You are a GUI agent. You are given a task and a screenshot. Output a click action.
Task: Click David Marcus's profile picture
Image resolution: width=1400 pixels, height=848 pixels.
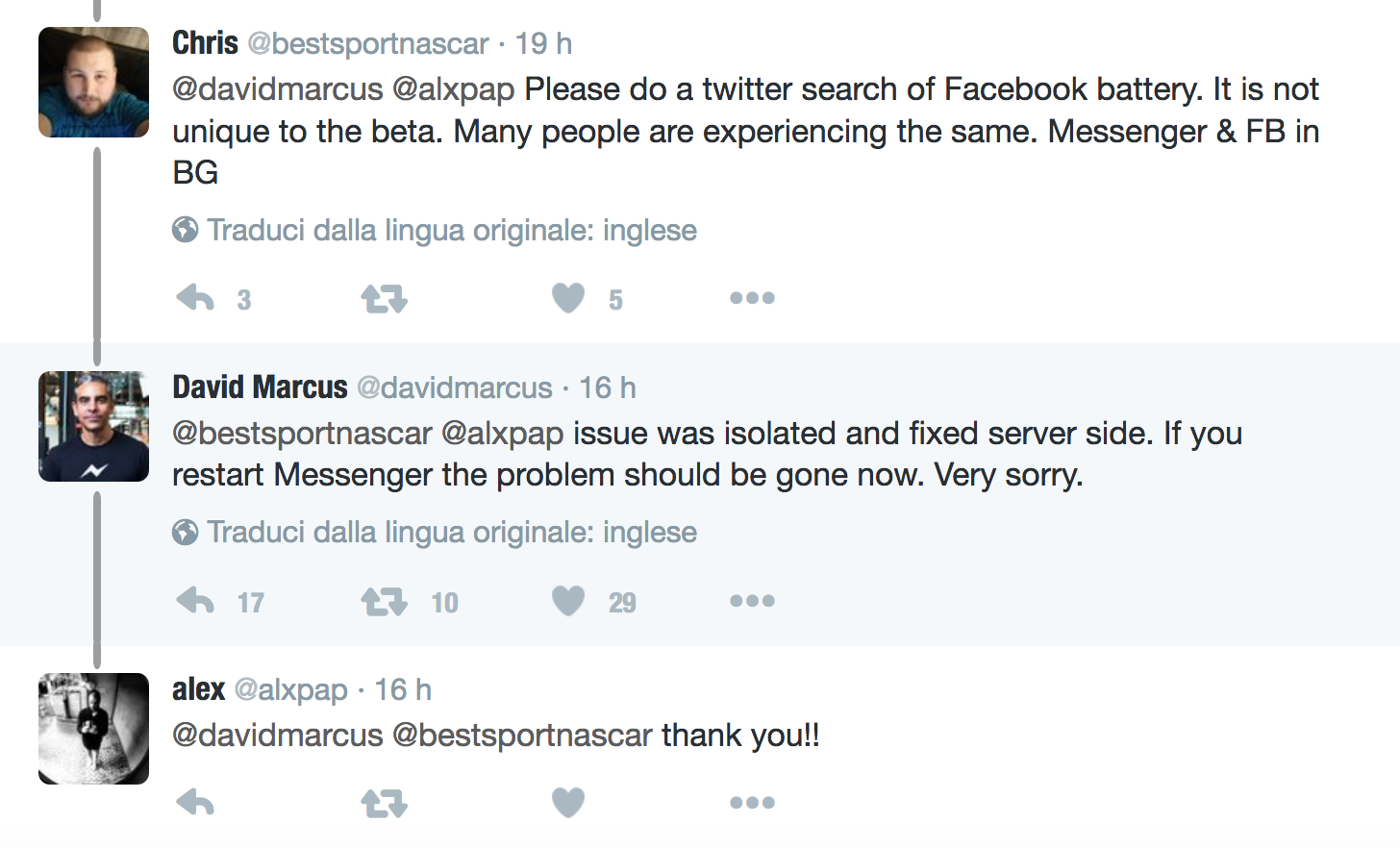pos(93,426)
